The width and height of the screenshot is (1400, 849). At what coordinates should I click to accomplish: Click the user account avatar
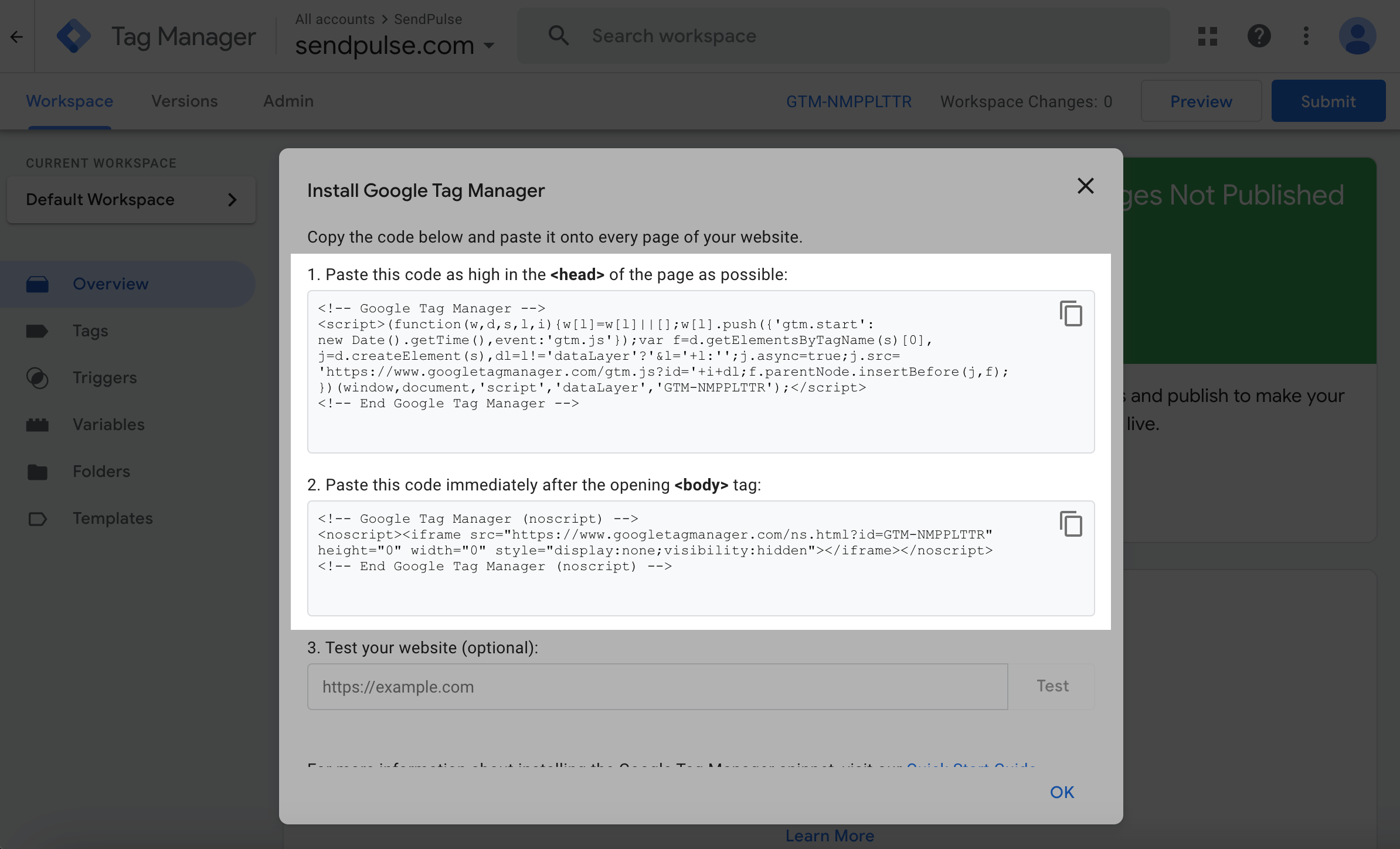click(1357, 36)
